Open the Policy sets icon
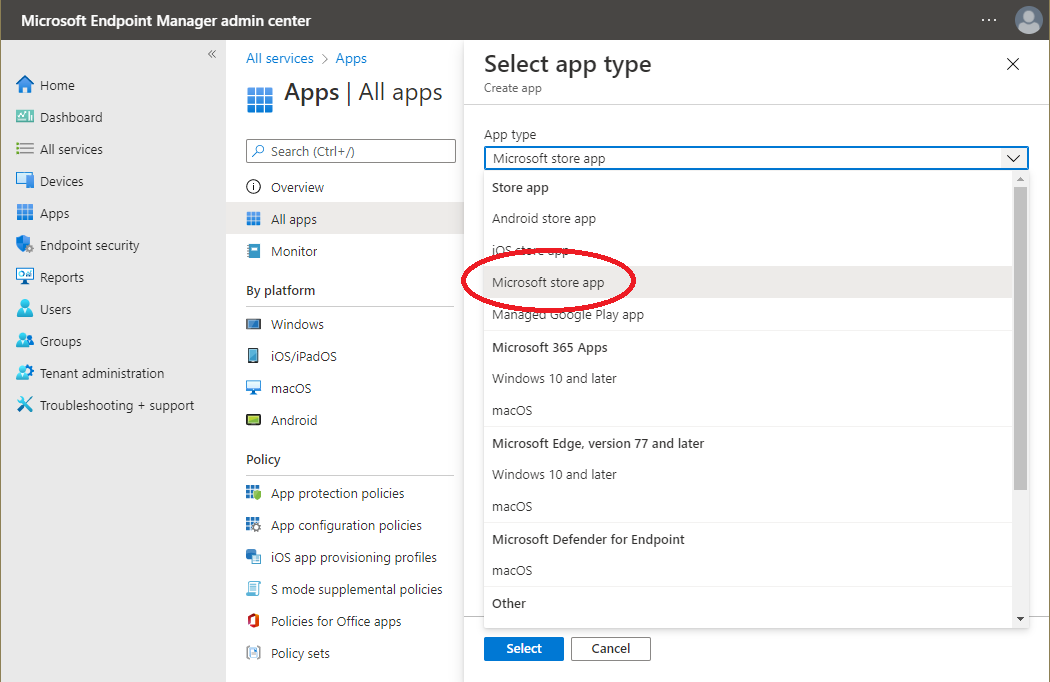This screenshot has height=682, width=1050. (x=254, y=653)
